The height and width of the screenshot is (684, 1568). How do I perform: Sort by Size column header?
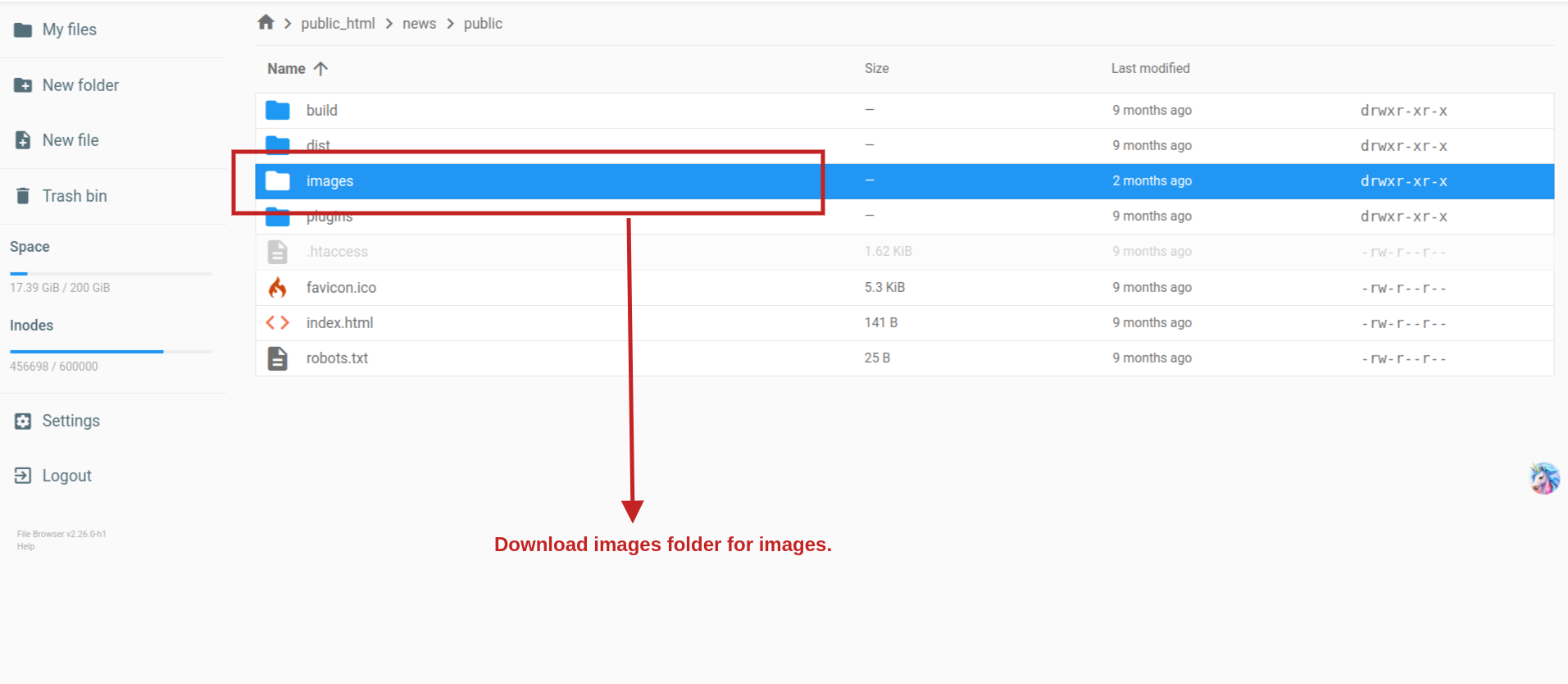[x=876, y=69]
